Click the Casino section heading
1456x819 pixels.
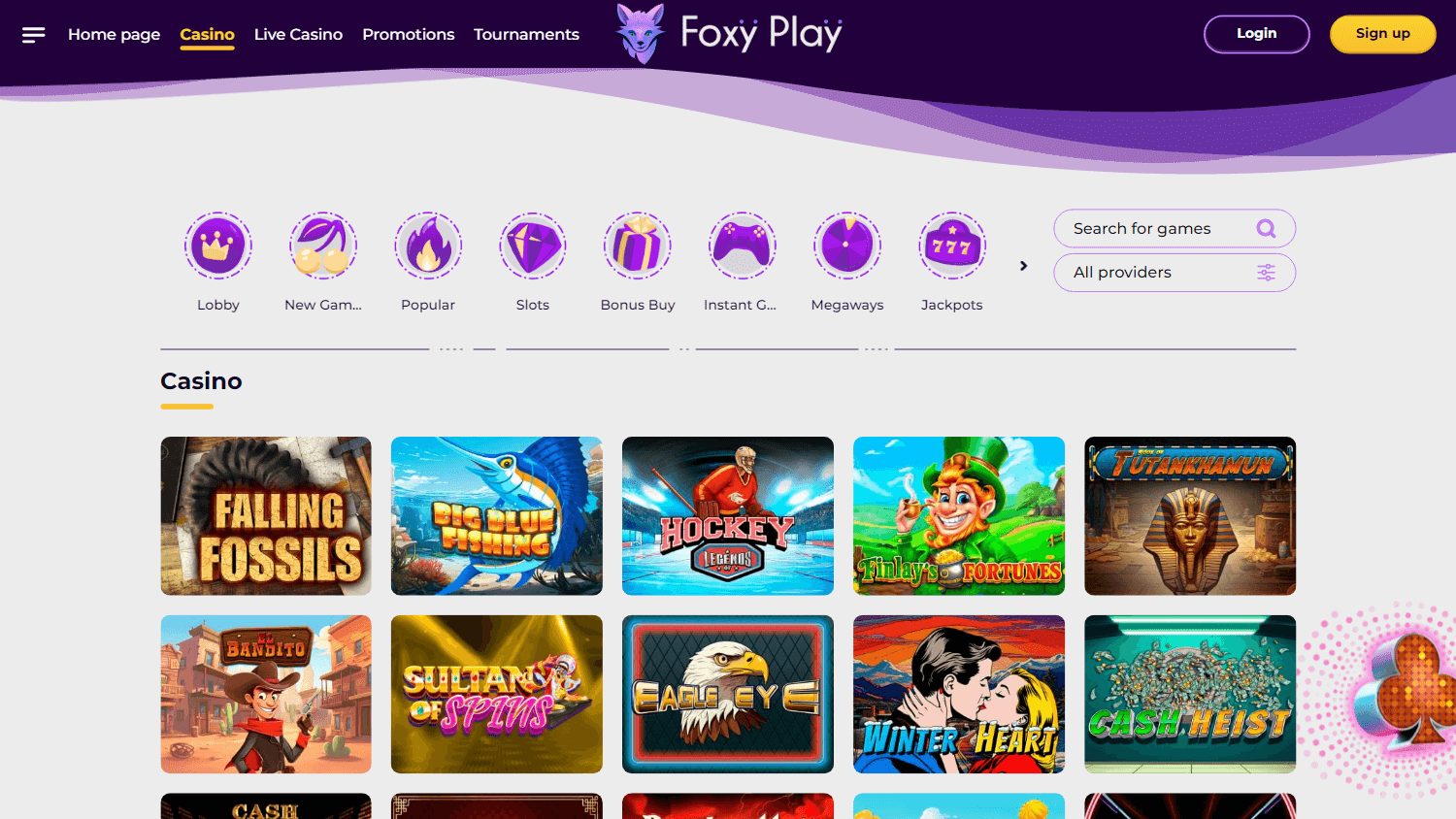point(201,381)
